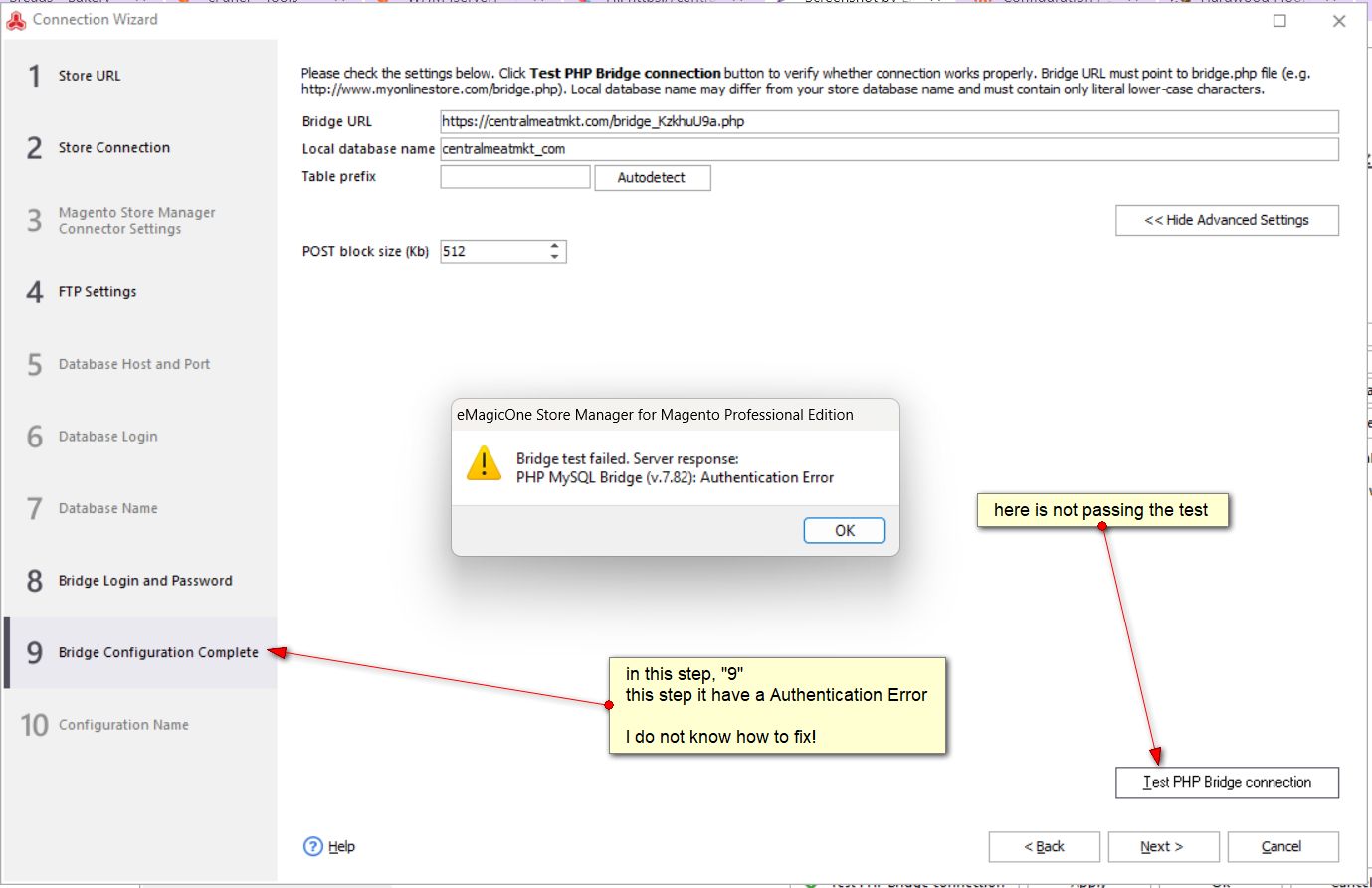The image size is (1372, 888).
Task: Click the Connection Wizard app icon in title bar
Action: click(16, 20)
